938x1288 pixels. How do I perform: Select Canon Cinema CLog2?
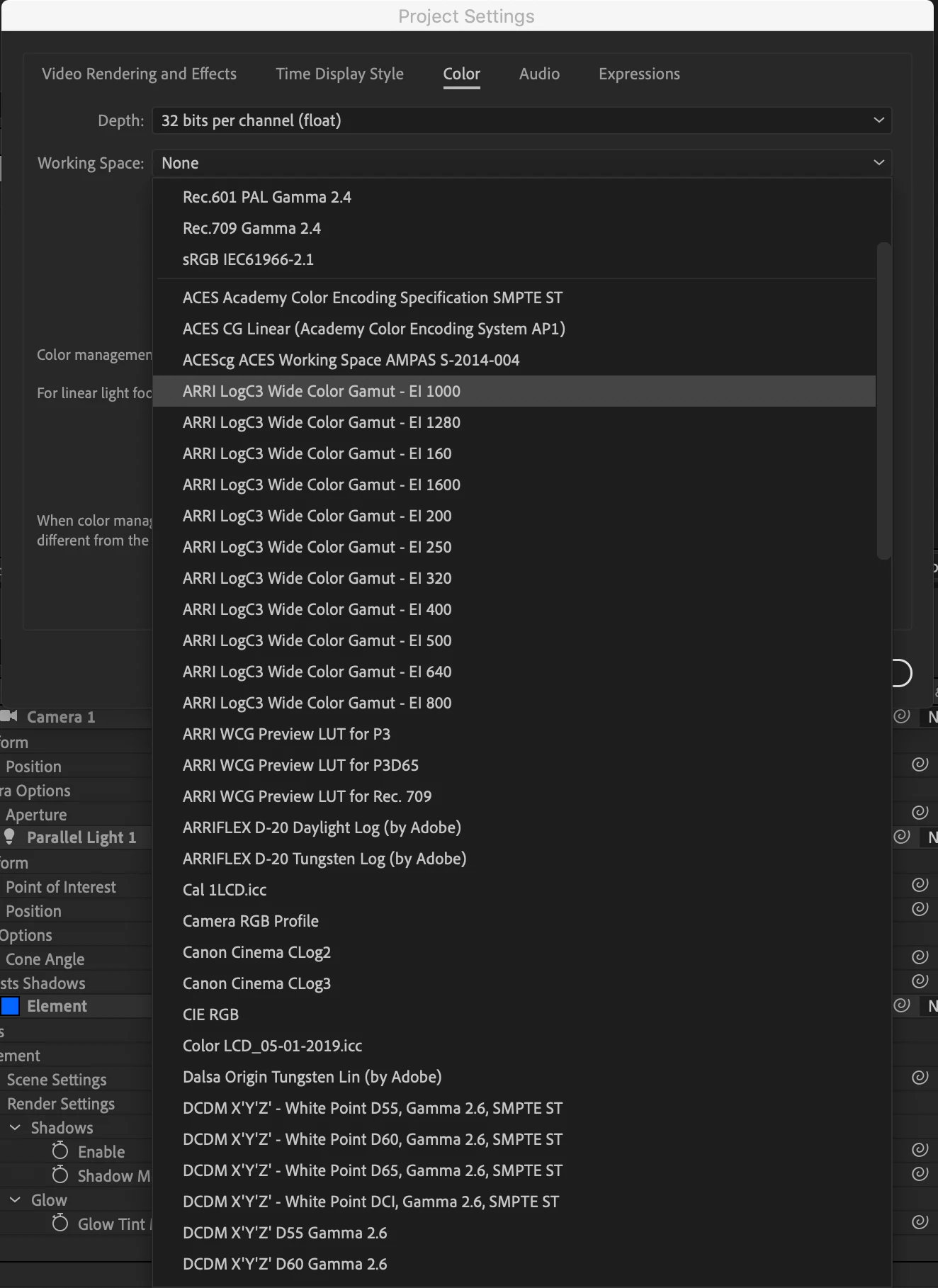pyautogui.click(x=514, y=952)
